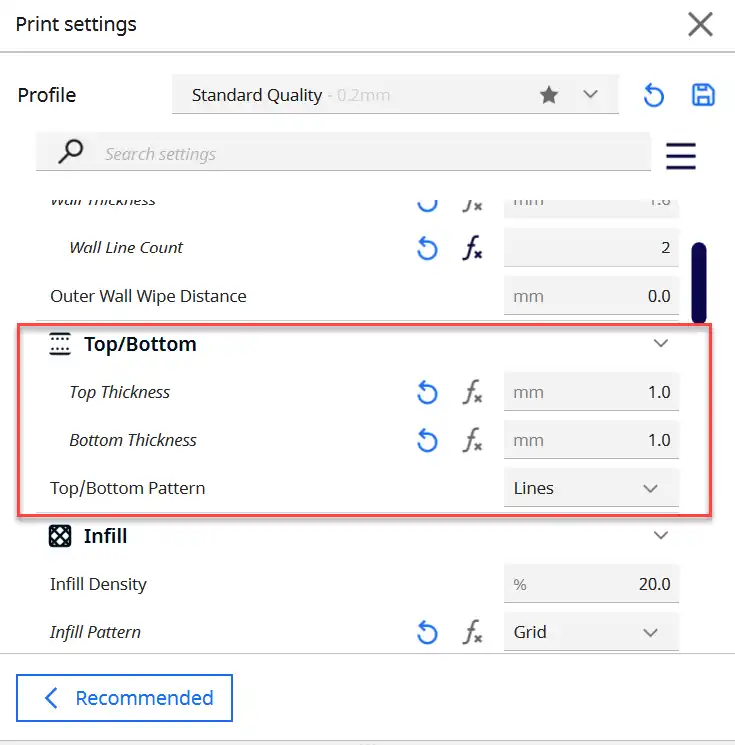Screen dimensions: 735x745
Task: Click the settings list scrollbar handle
Action: pyautogui.click(x=699, y=283)
